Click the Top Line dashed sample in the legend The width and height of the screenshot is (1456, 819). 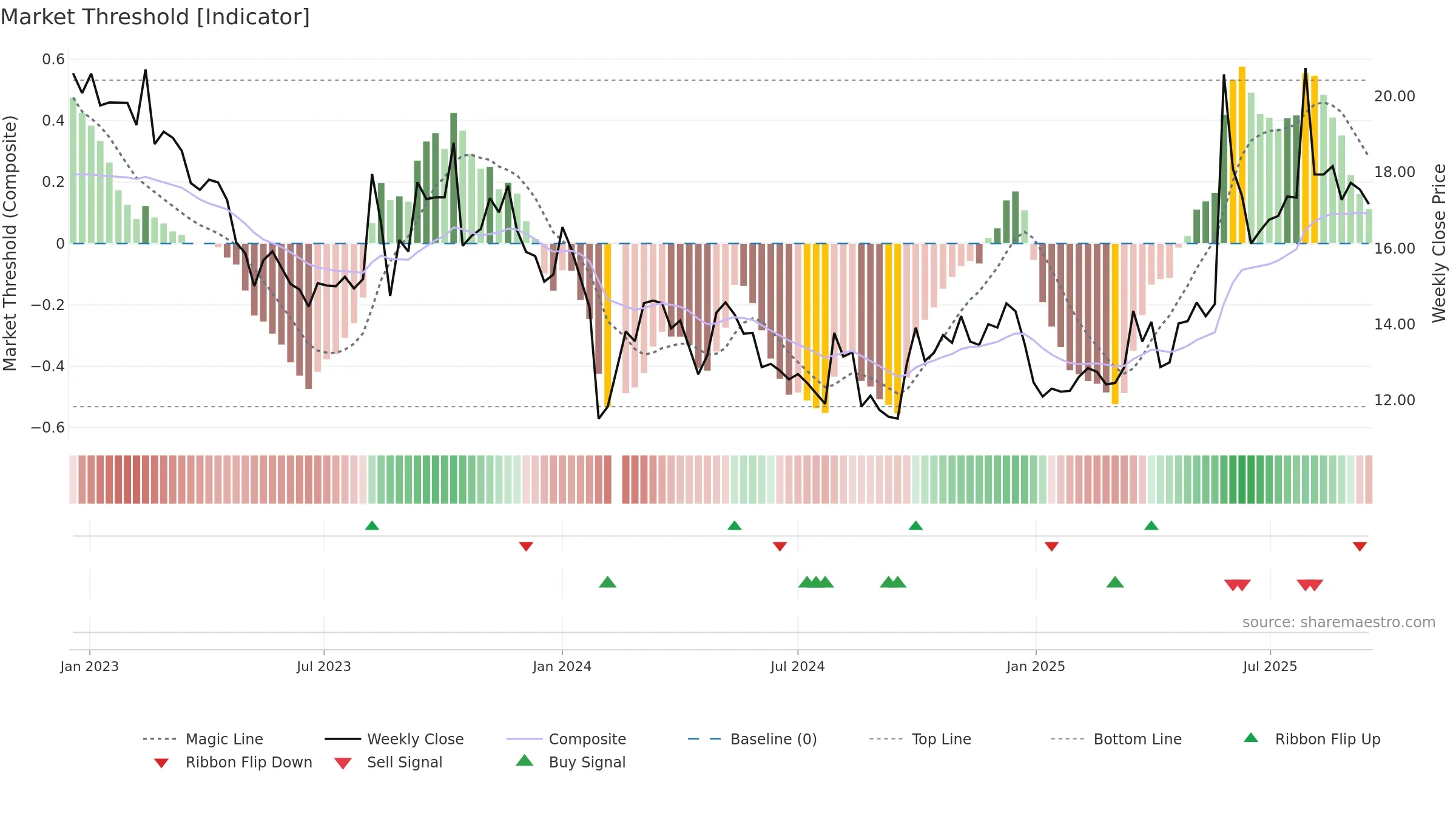click(x=886, y=739)
